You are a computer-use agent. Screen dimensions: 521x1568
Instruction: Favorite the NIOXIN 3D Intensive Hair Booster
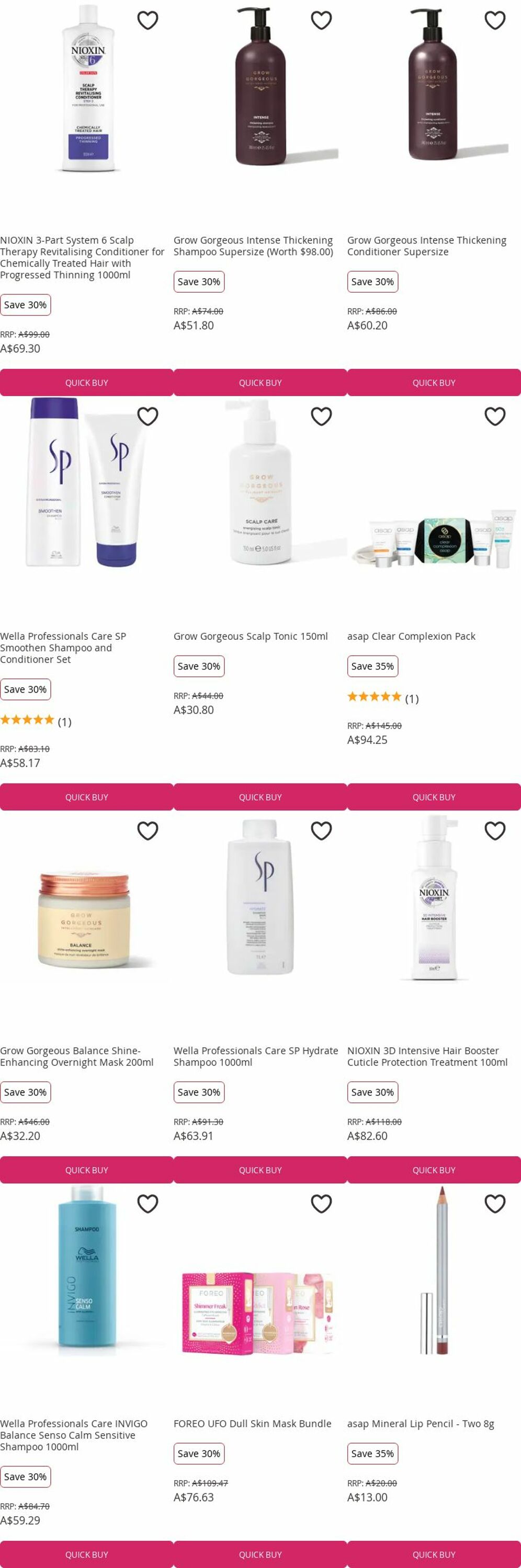click(x=495, y=831)
